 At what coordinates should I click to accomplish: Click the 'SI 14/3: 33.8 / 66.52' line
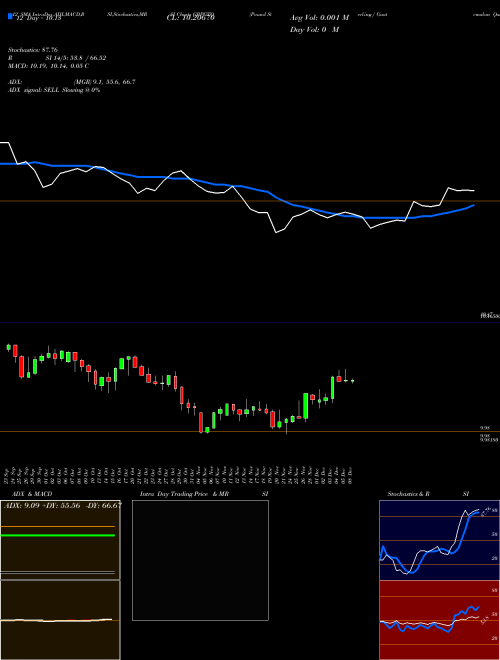coord(76,58)
